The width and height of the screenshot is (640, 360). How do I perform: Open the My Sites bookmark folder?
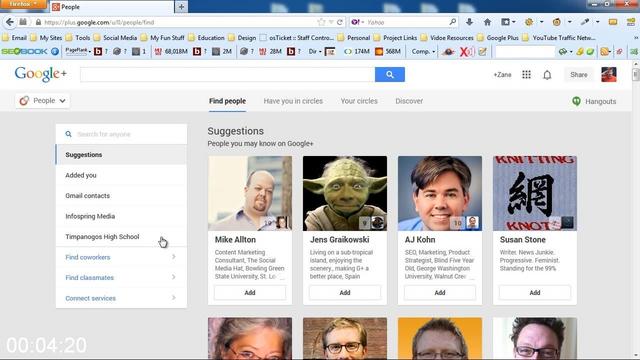tap(46, 38)
